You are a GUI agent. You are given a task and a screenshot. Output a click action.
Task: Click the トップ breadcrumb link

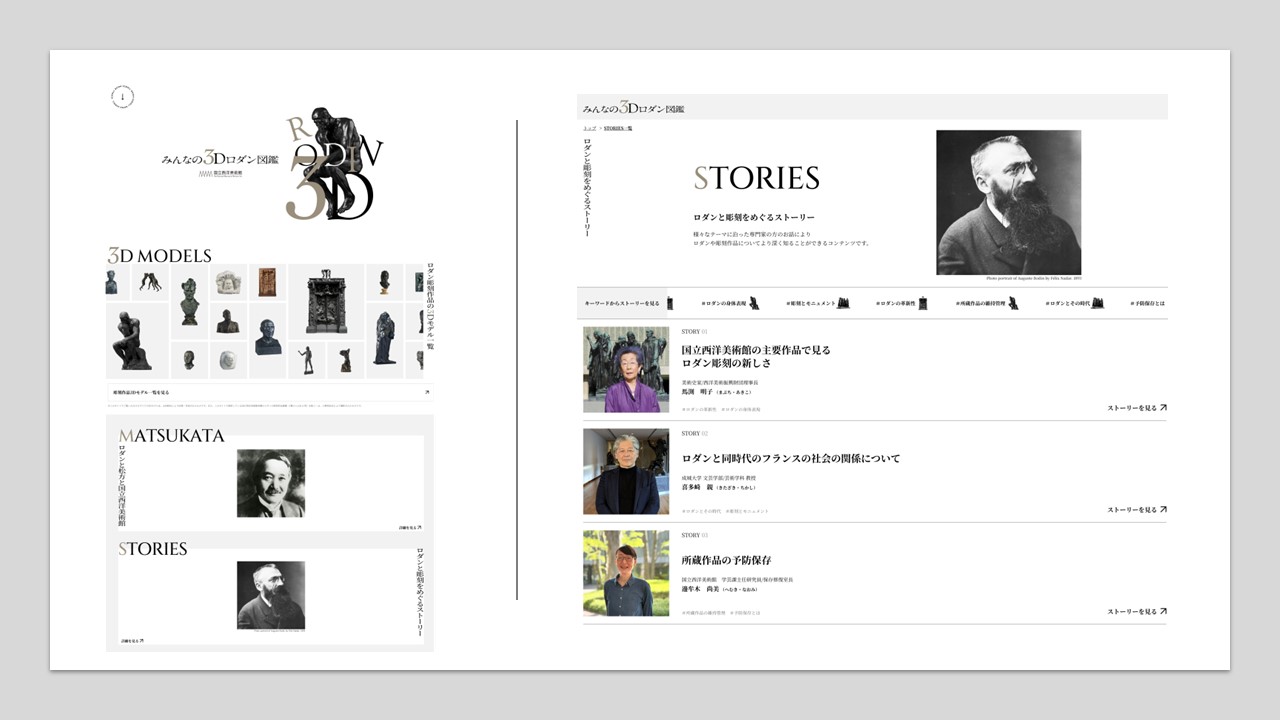(589, 128)
